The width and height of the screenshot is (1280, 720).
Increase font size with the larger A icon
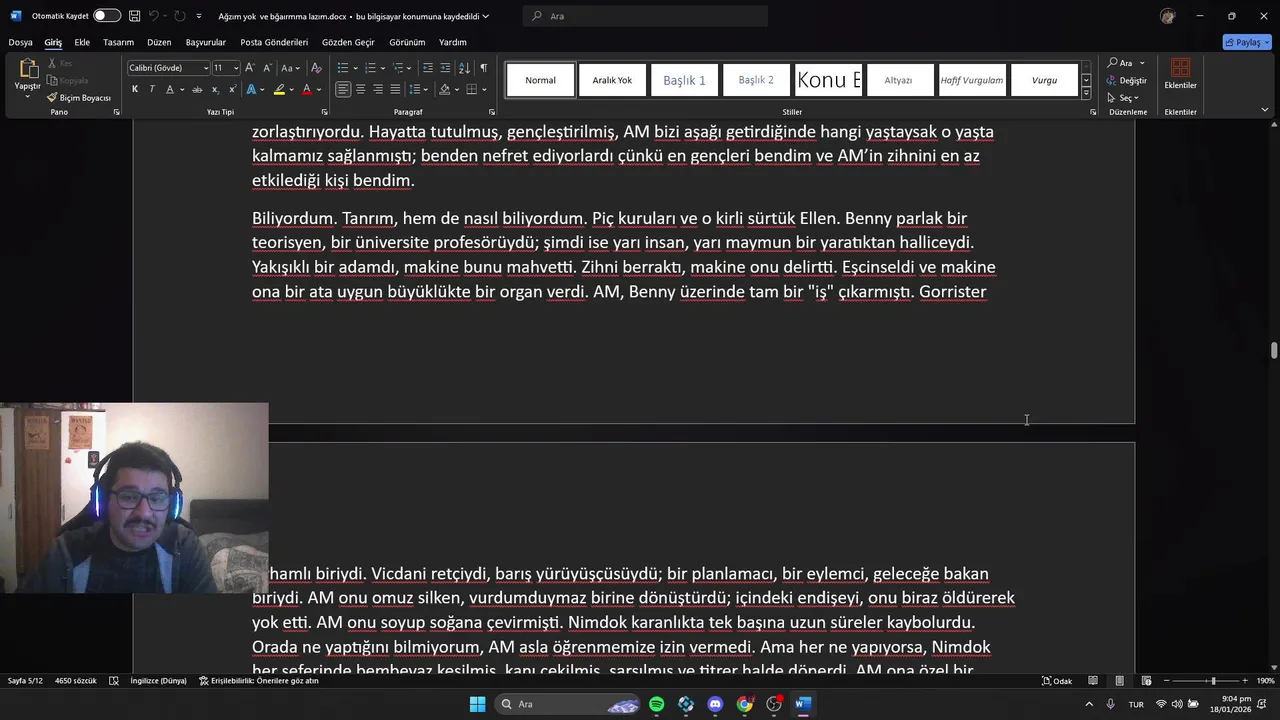click(250, 68)
